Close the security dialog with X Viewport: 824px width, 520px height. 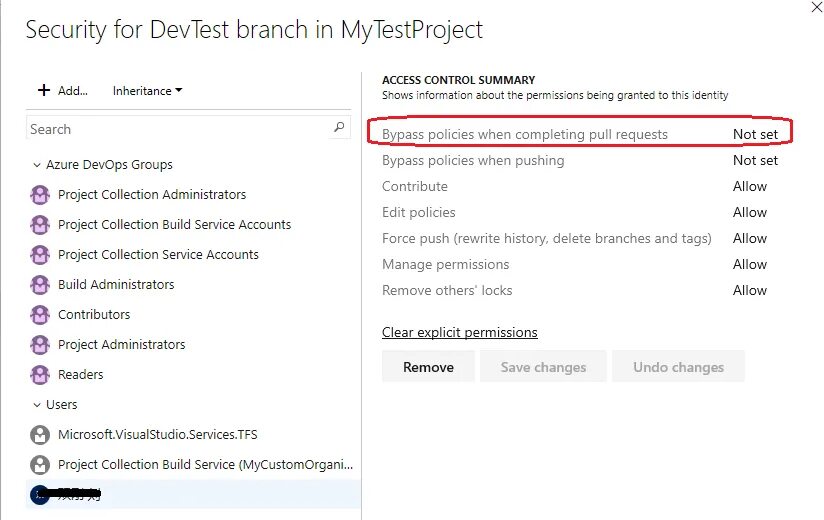(x=817, y=6)
